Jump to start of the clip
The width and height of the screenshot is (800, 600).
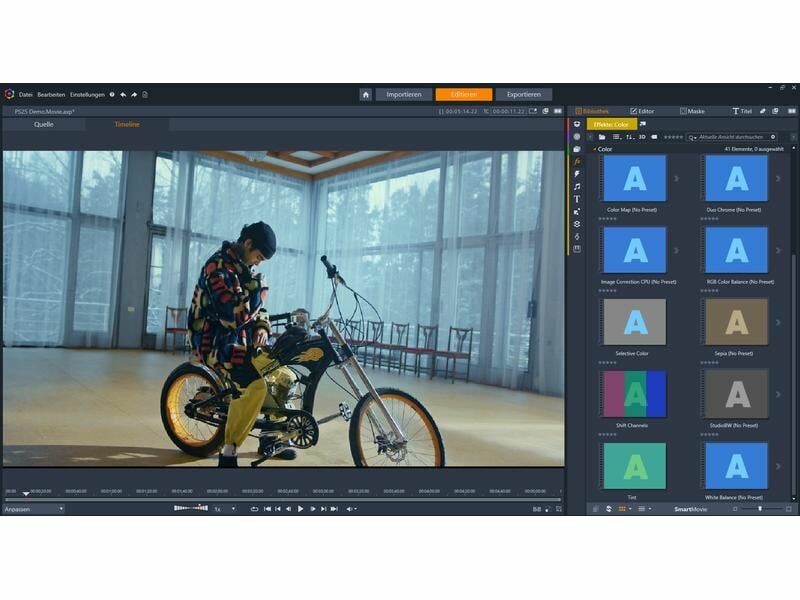[x=267, y=509]
